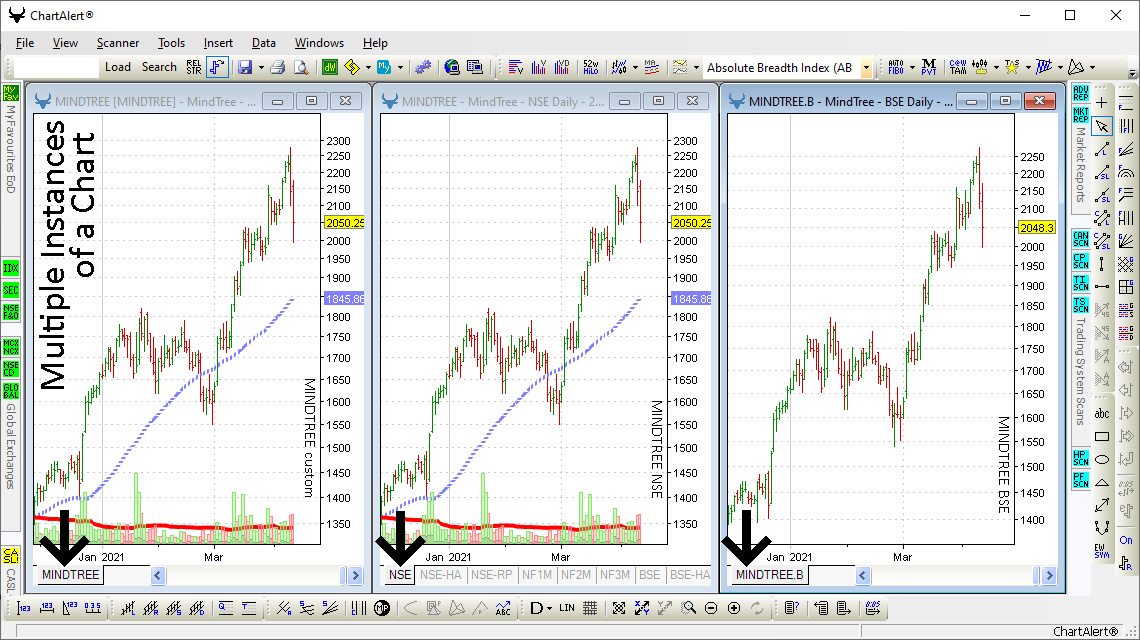This screenshot has width=1140, height=640.
Task: Open dropdown next to chart template icon
Action: 696,68
